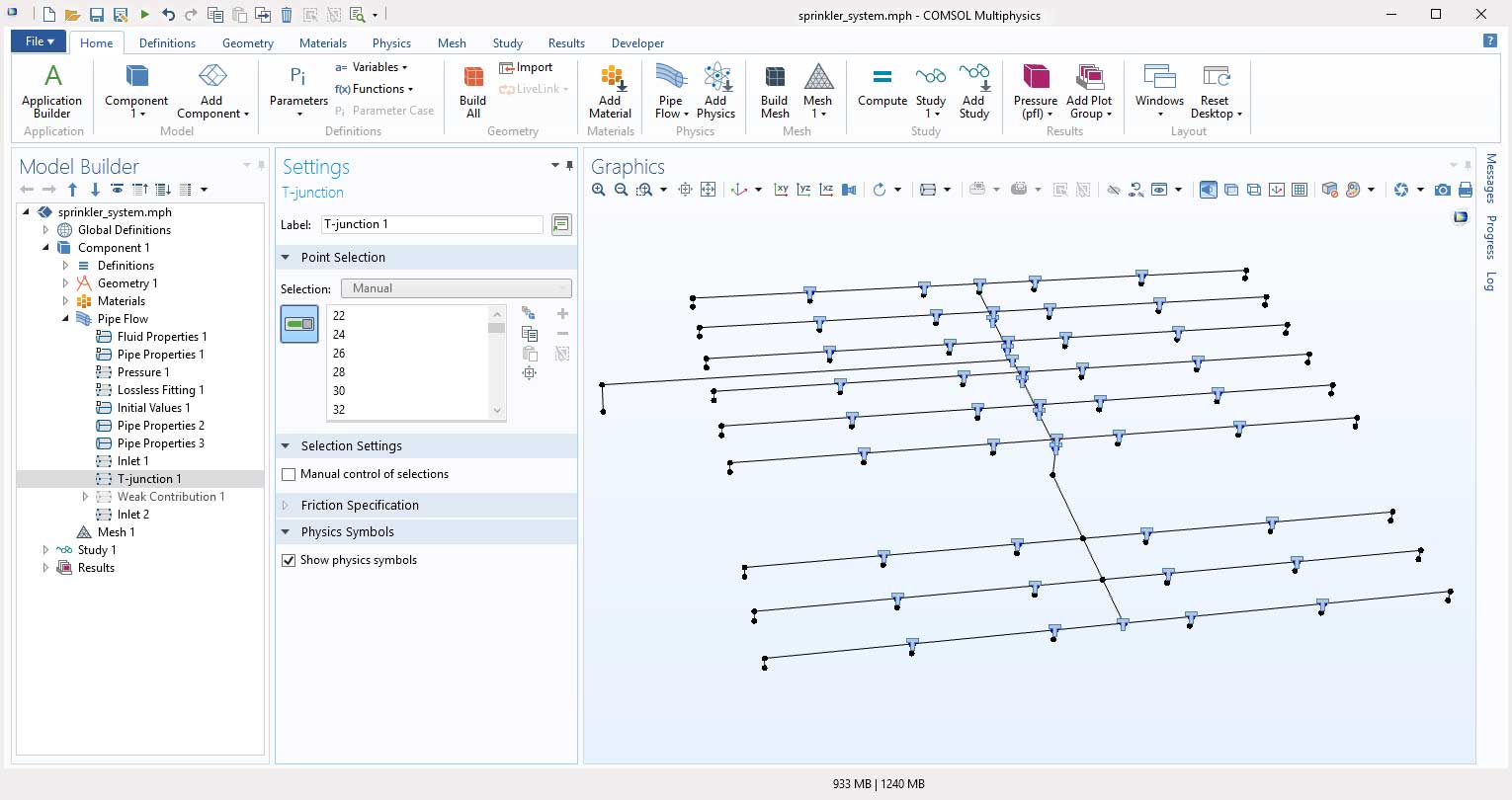Zoom in on the Graphics view
The height and width of the screenshot is (800, 1512).
tap(599, 190)
